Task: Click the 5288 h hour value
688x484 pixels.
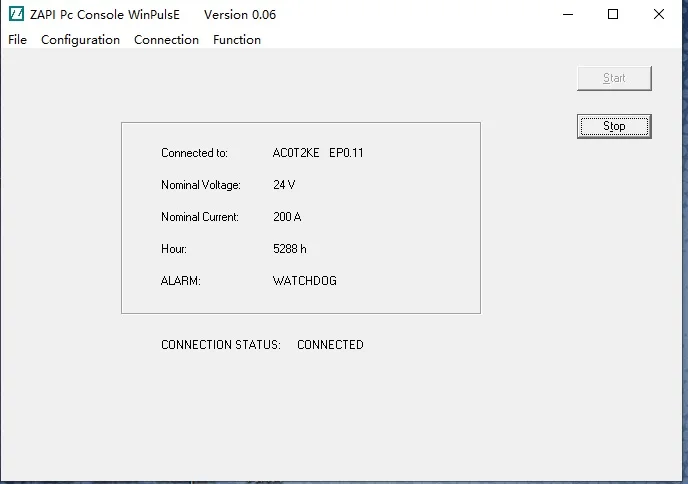Action: pos(290,249)
